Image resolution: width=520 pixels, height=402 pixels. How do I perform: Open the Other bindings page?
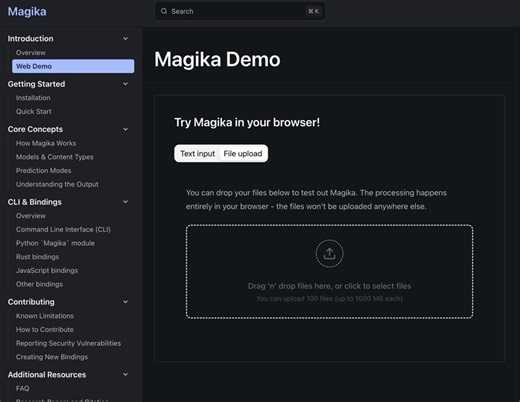[39, 284]
